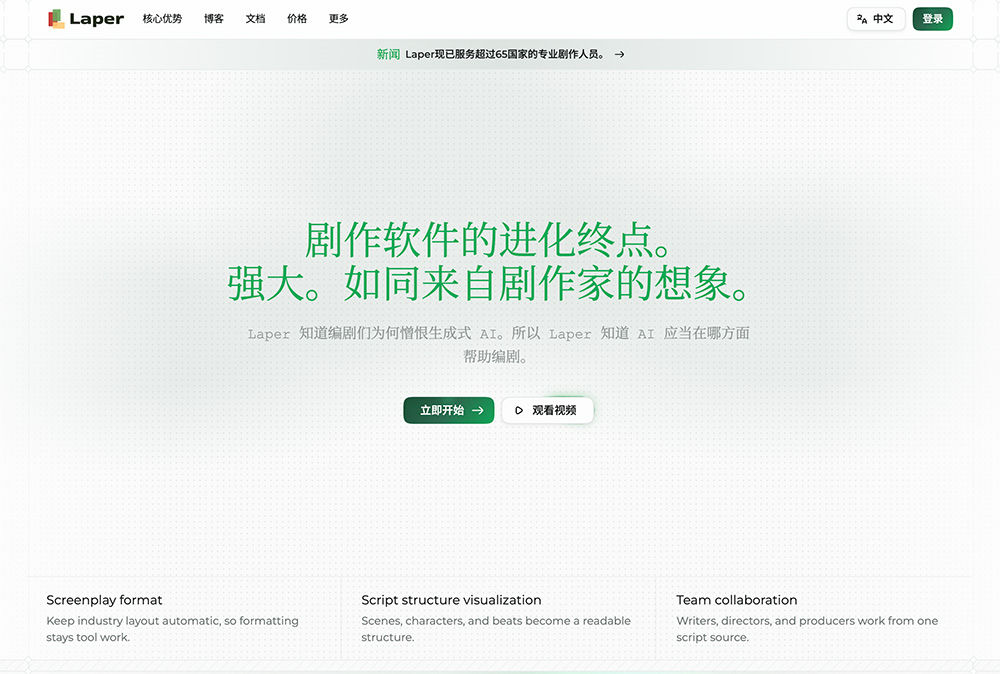The image size is (1000, 674).
Task: Click the Laper logo icon
Action: 56,19
